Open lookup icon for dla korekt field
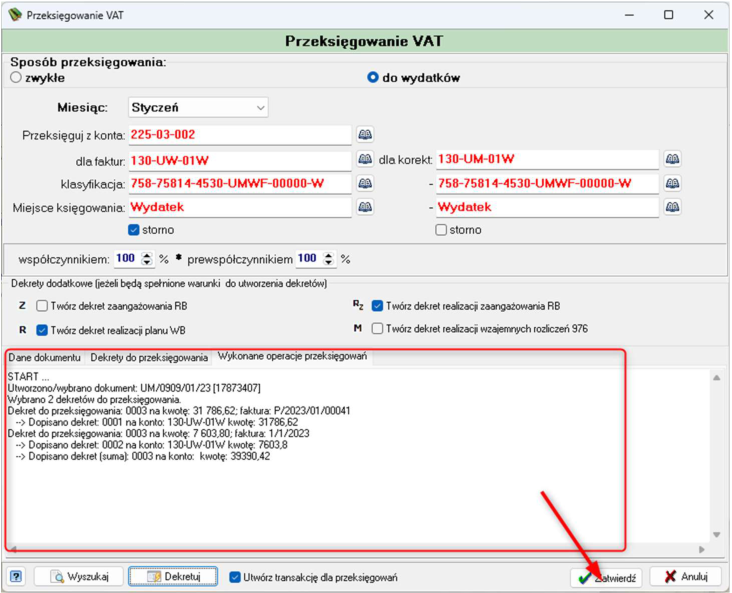The height and width of the screenshot is (593, 732). [672, 159]
